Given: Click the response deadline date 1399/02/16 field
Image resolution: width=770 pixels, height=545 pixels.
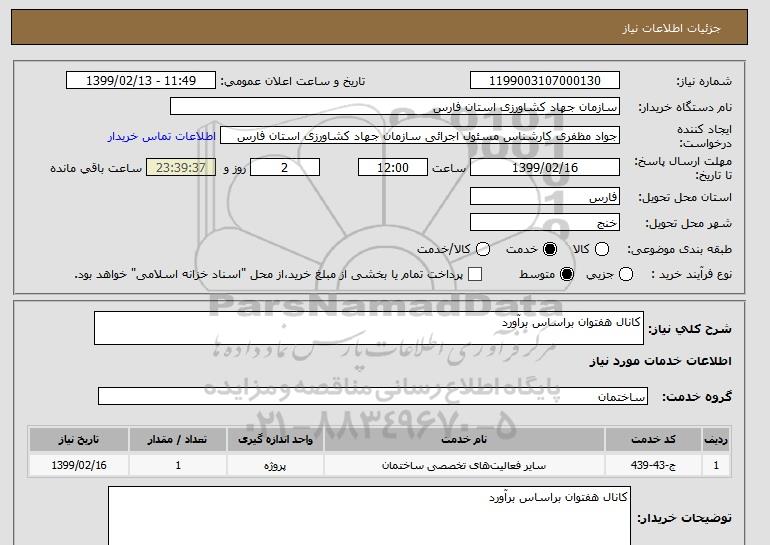Looking at the screenshot, I should coord(545,167).
